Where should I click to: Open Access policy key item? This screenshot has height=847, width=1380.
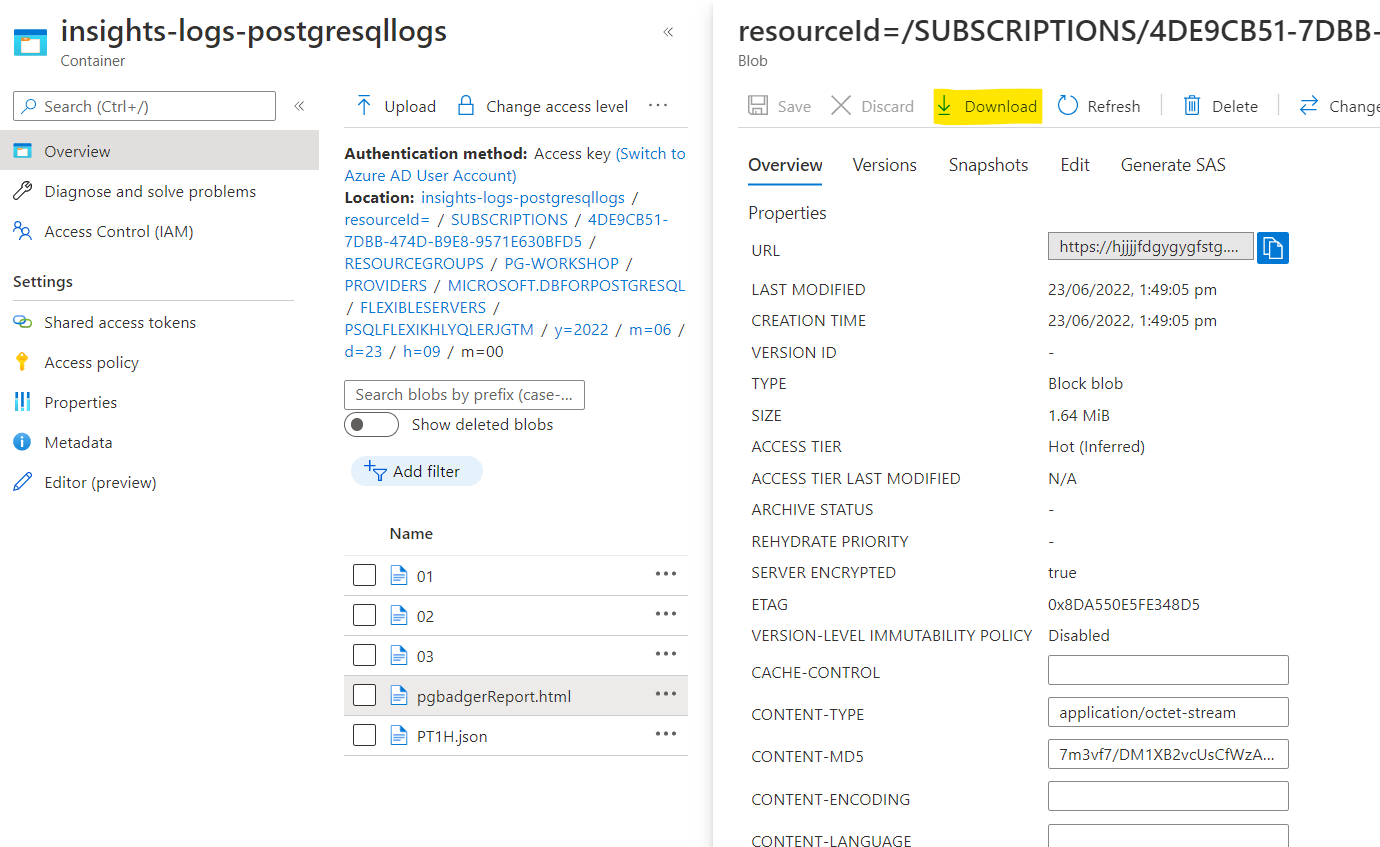click(x=91, y=362)
